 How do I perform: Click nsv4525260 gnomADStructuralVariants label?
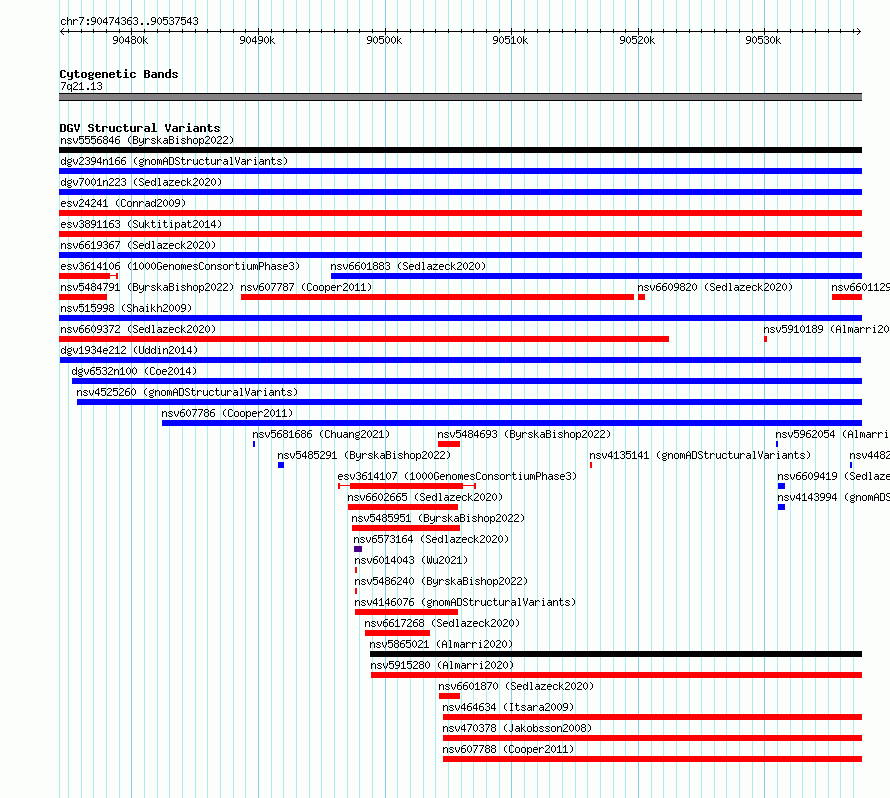[x=187, y=392]
